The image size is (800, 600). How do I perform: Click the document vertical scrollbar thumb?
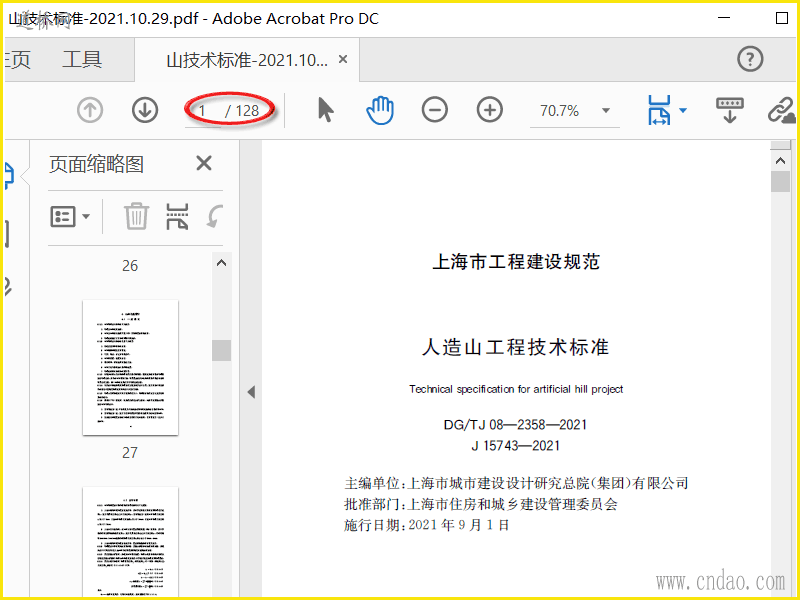(x=780, y=182)
